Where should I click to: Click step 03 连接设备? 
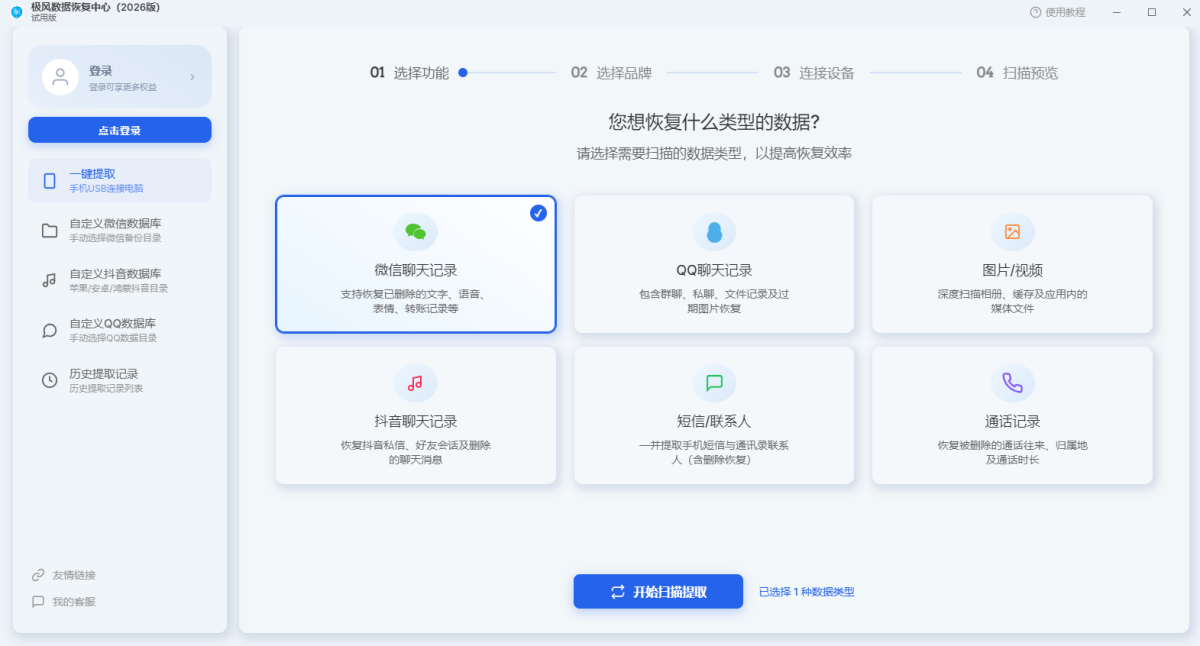click(x=813, y=73)
